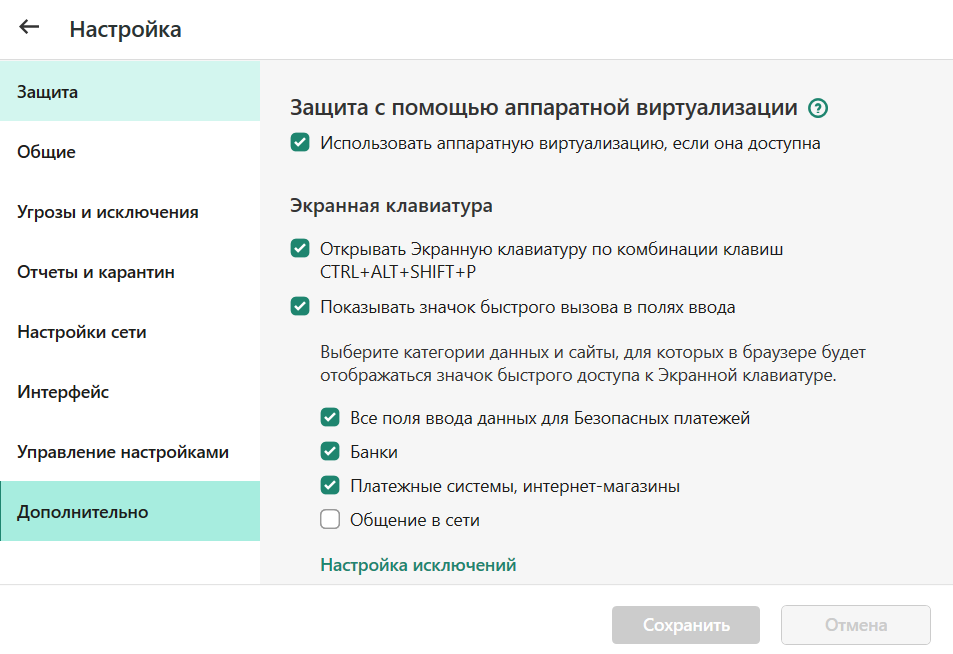Screen dimensions: 953x654
Task: Open Интерфейс settings section
Action: pos(130,392)
